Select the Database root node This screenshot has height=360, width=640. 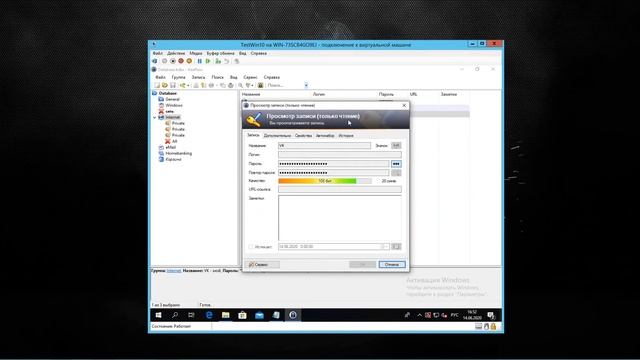coord(167,93)
